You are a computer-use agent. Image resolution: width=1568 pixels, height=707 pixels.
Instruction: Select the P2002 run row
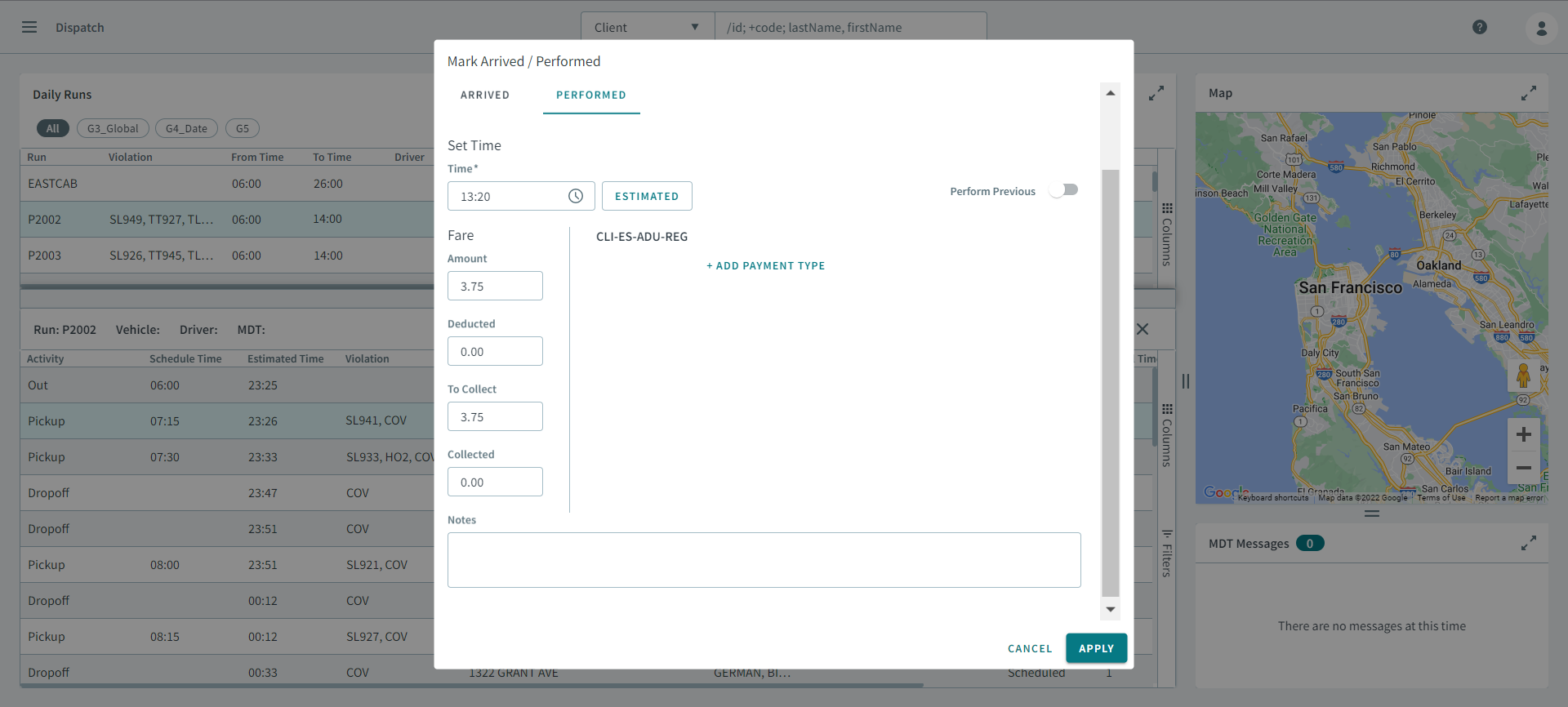click(x=227, y=220)
